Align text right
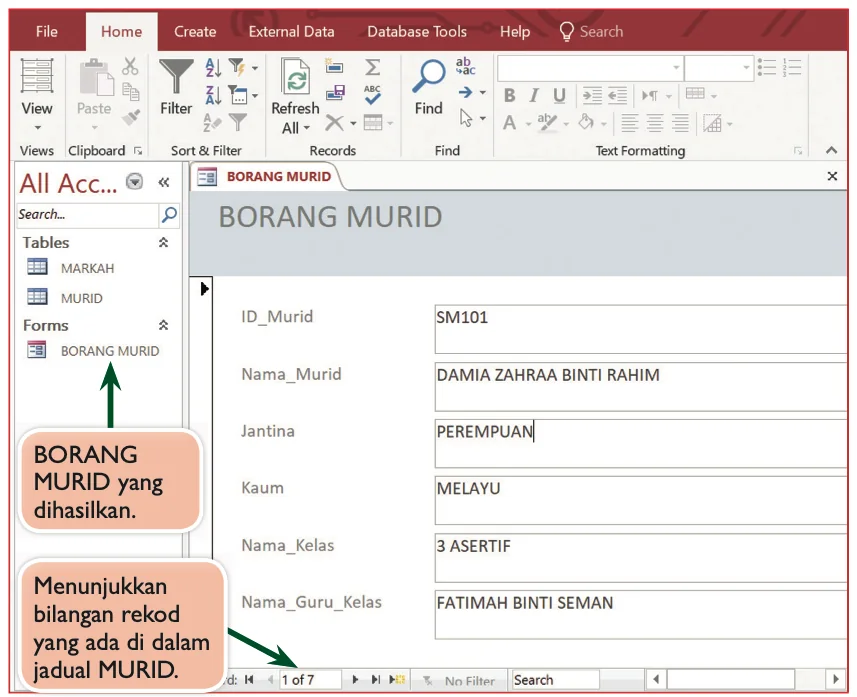Screen dimensions: 857x697 pyautogui.click(x=680, y=123)
